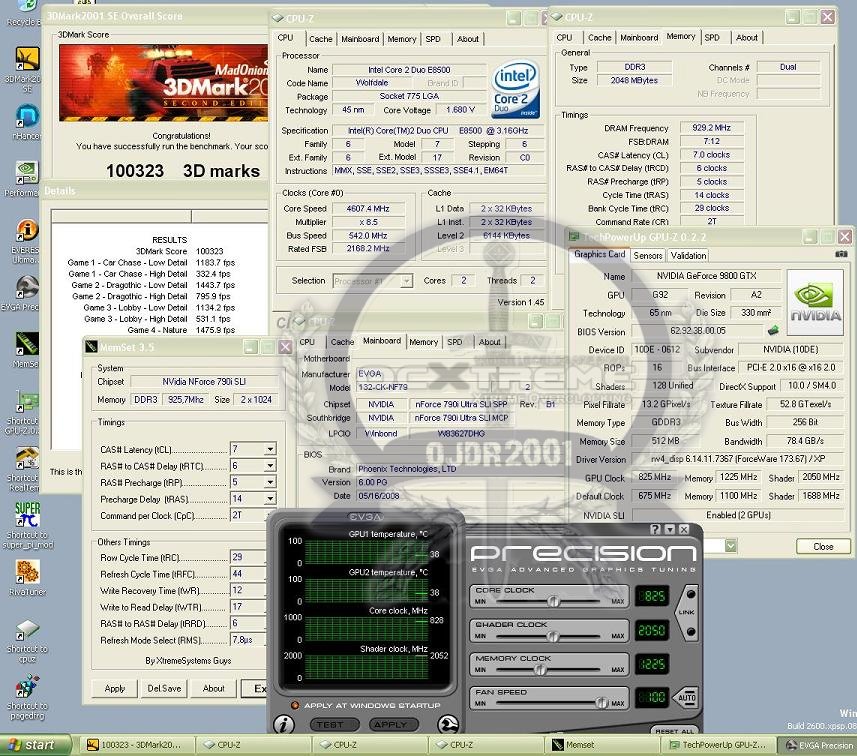This screenshot has height=756, width=857.
Task: Click the MemSet title bar icon
Action: pos(91,347)
